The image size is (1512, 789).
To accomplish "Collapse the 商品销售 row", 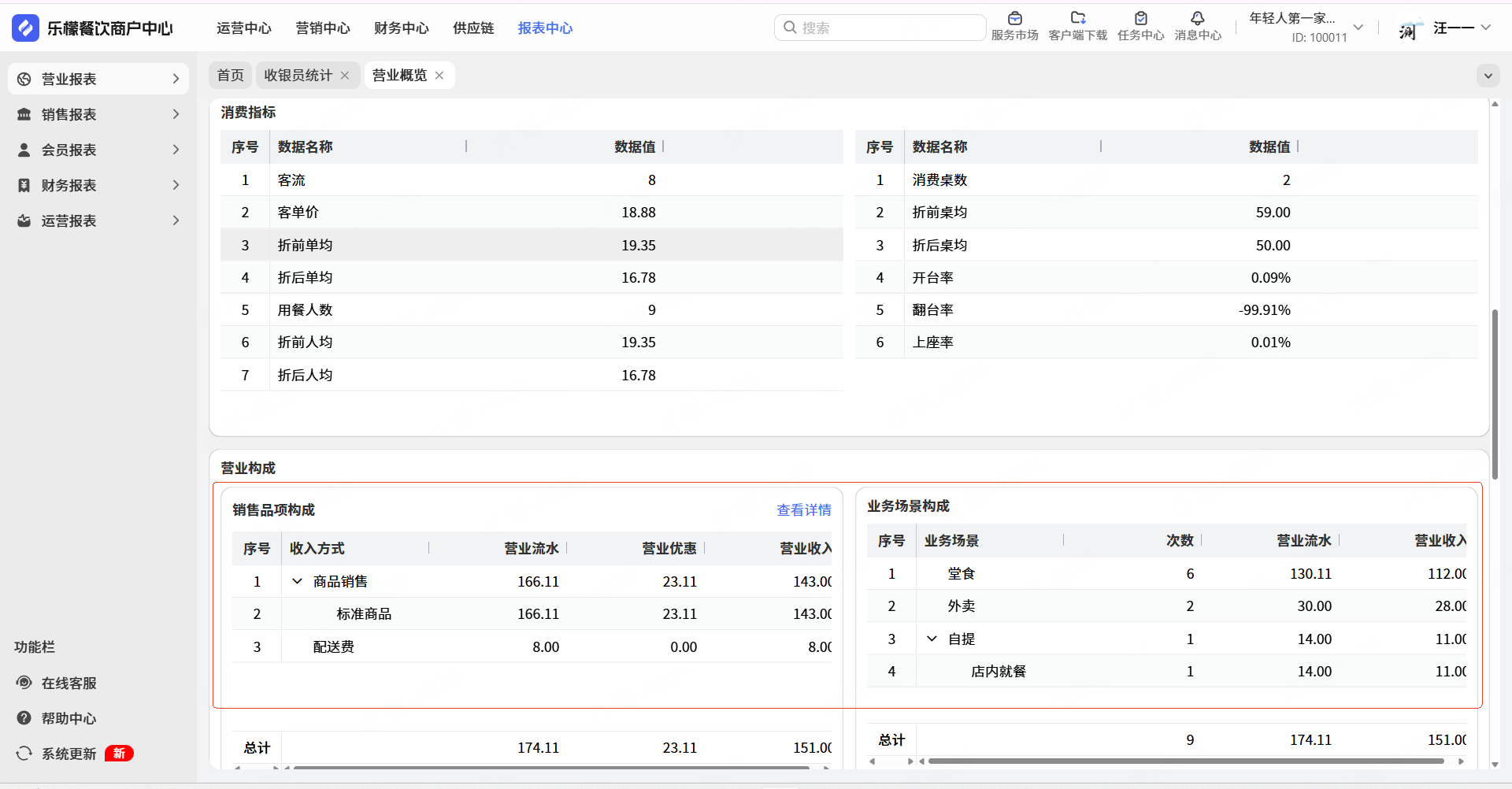I will (x=297, y=581).
